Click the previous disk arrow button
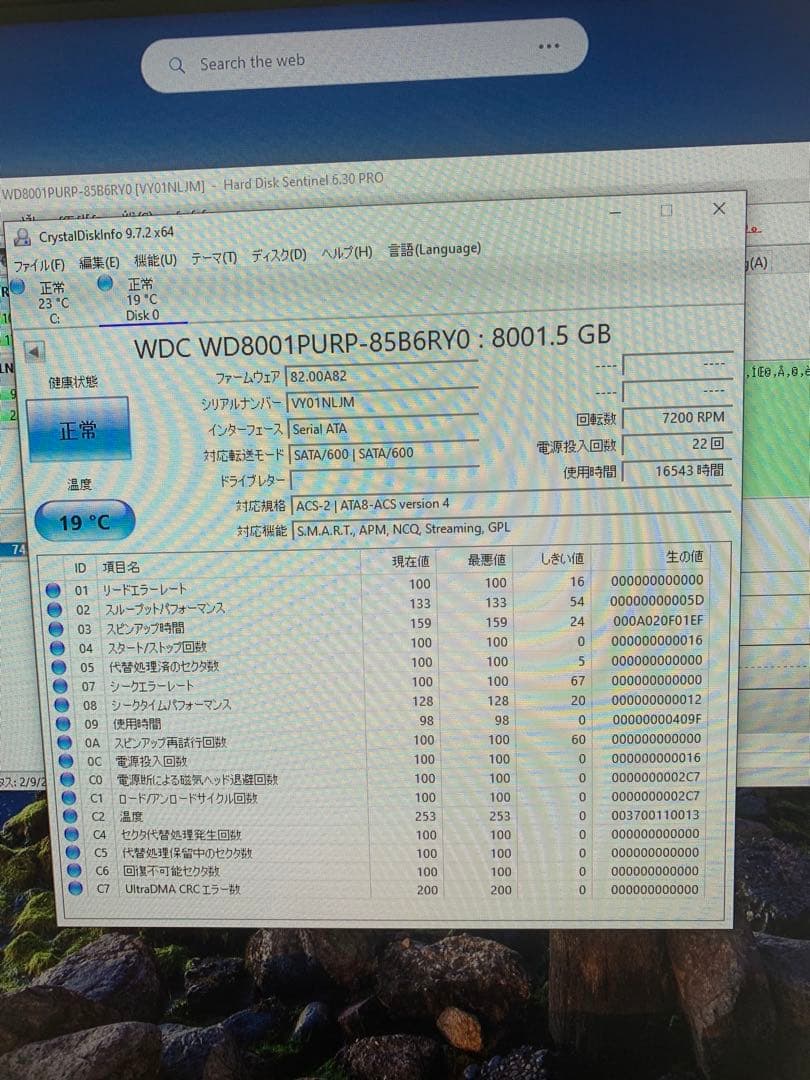 click(34, 353)
